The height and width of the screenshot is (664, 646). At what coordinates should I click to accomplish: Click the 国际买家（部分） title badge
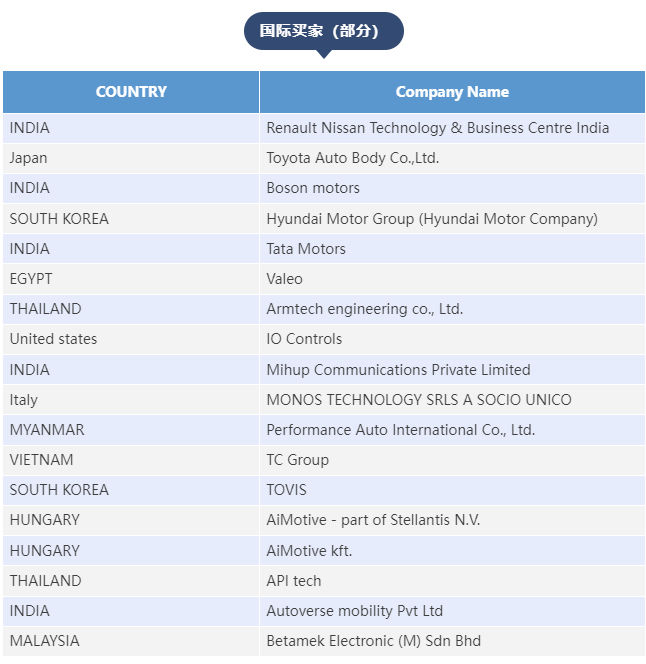(323, 31)
